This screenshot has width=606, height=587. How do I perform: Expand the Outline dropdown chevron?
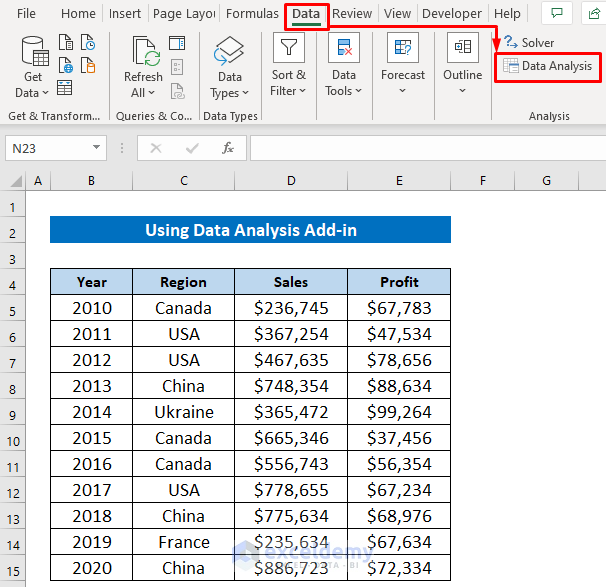[463, 91]
